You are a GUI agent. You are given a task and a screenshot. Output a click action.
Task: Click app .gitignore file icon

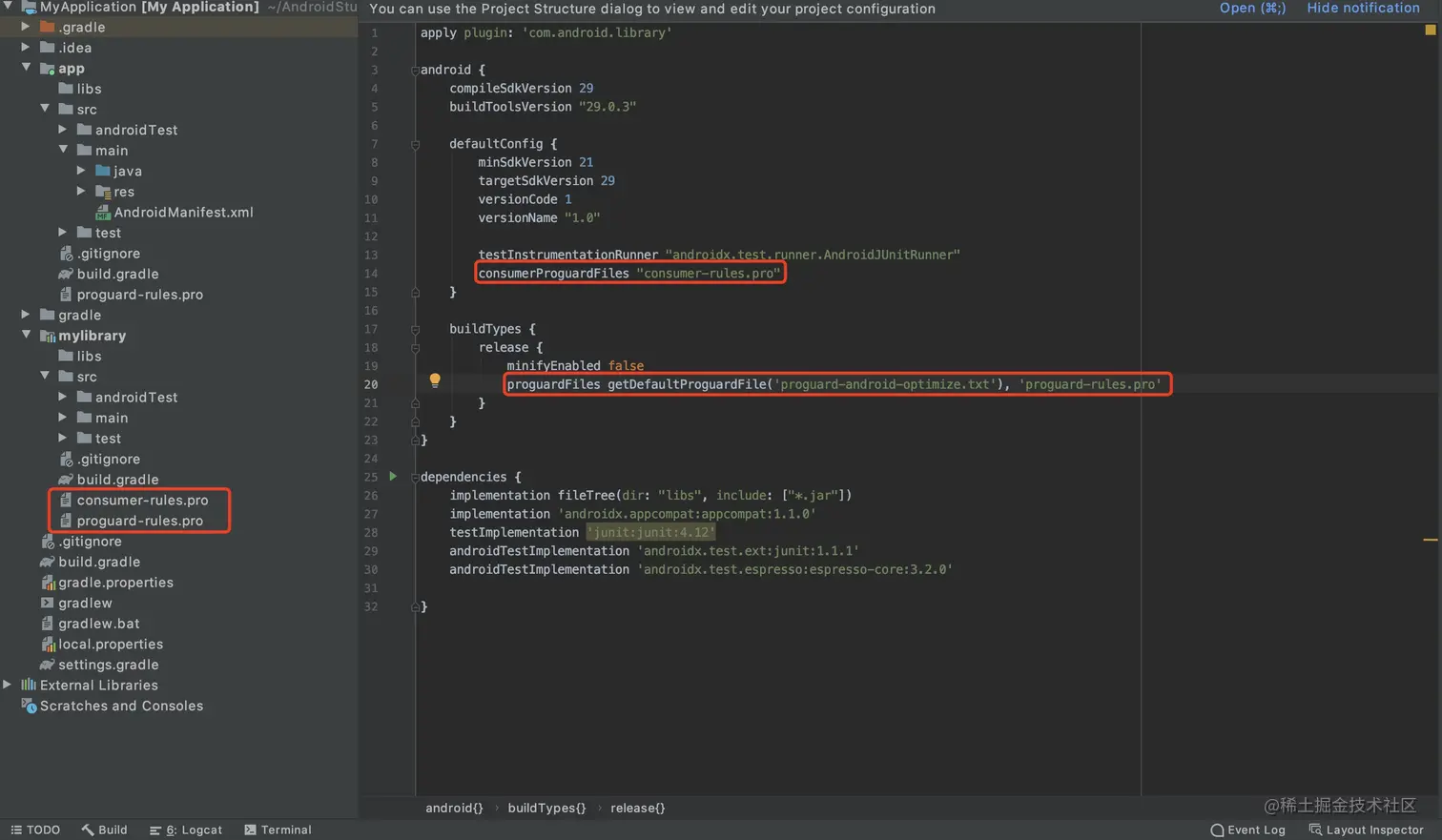click(x=66, y=254)
